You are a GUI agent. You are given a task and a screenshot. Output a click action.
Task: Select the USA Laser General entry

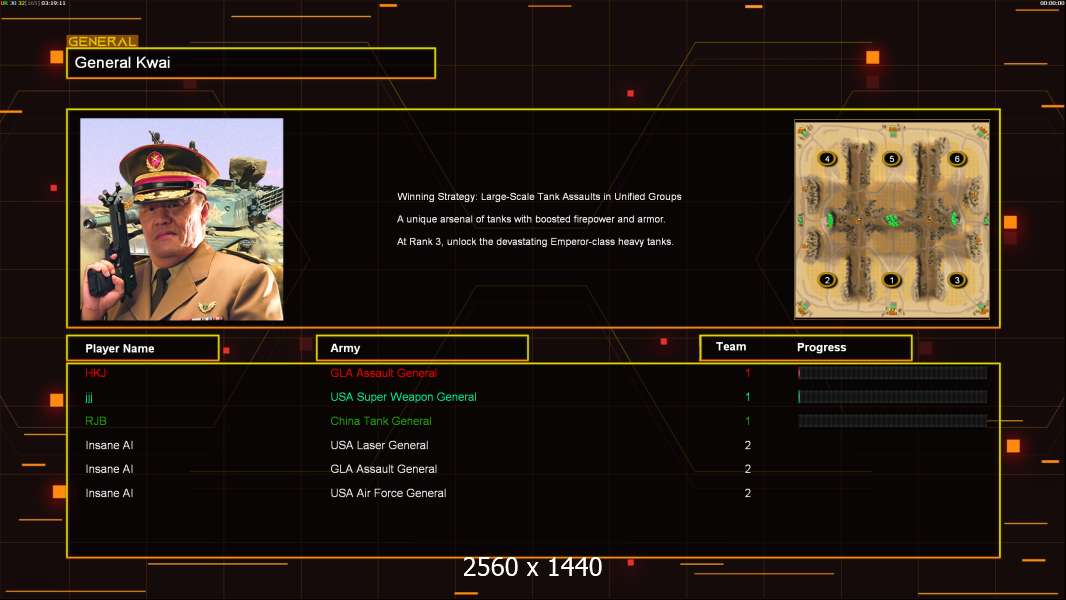pyautogui.click(x=379, y=445)
